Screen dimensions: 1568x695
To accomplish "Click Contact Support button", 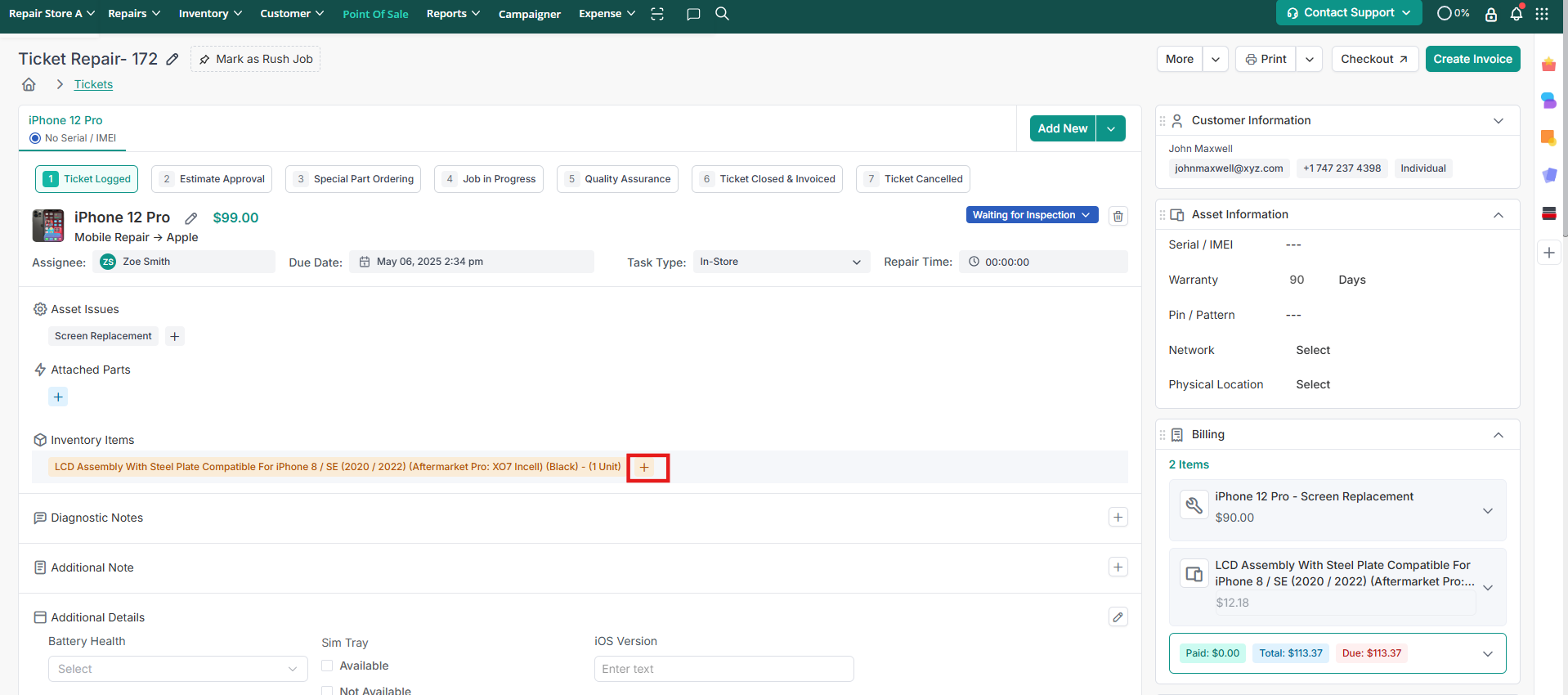I will tap(1349, 13).
